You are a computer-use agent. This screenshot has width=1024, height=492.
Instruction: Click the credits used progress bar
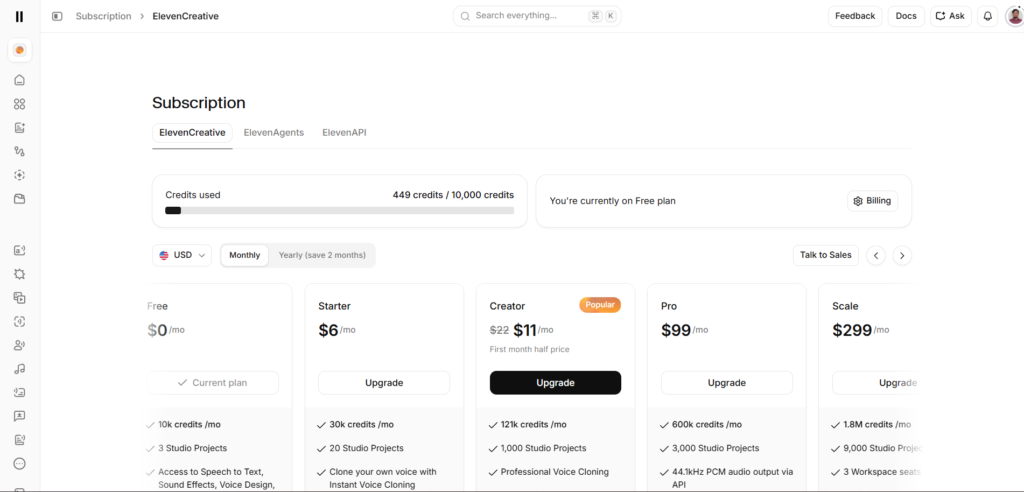coord(340,210)
